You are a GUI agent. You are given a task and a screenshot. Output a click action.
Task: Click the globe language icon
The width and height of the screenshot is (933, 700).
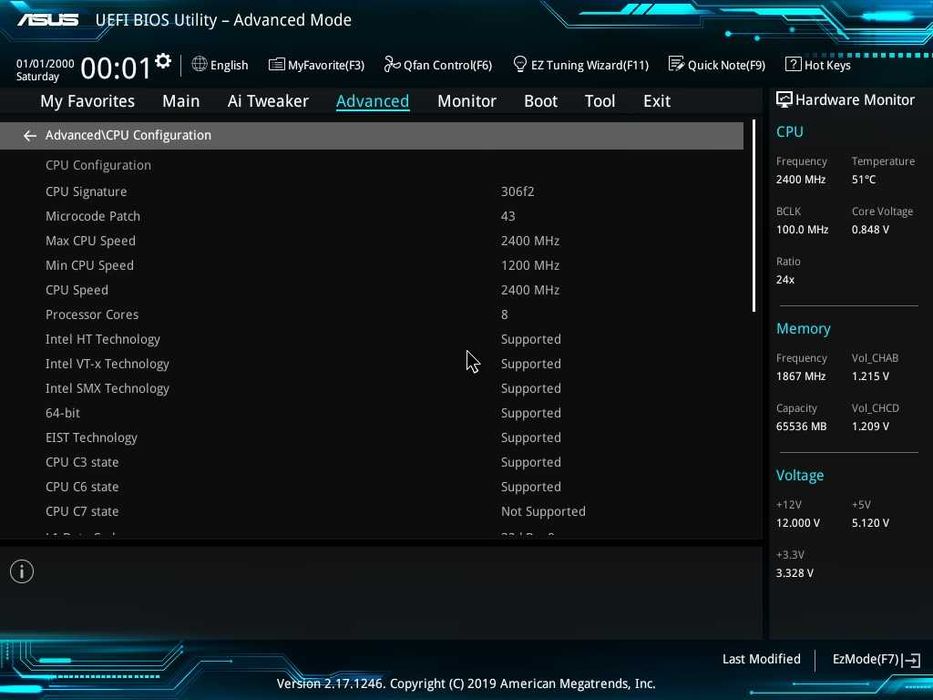click(199, 64)
